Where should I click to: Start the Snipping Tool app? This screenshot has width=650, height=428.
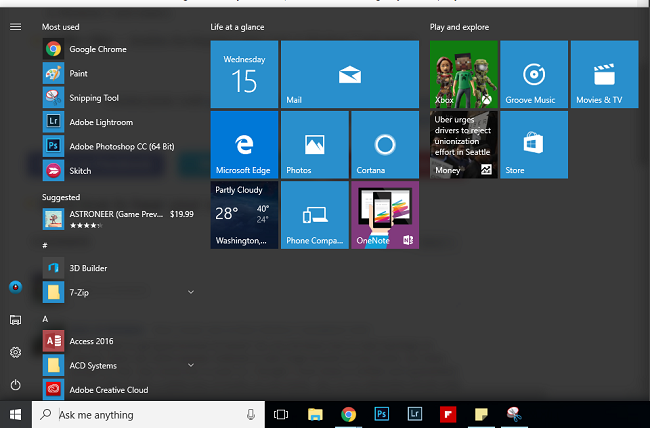click(118, 98)
